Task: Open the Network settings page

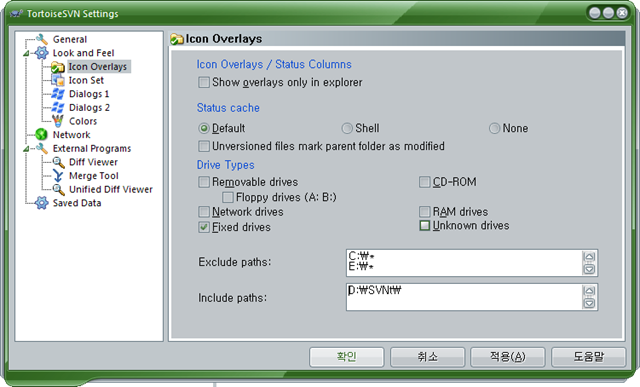Action: point(71,134)
